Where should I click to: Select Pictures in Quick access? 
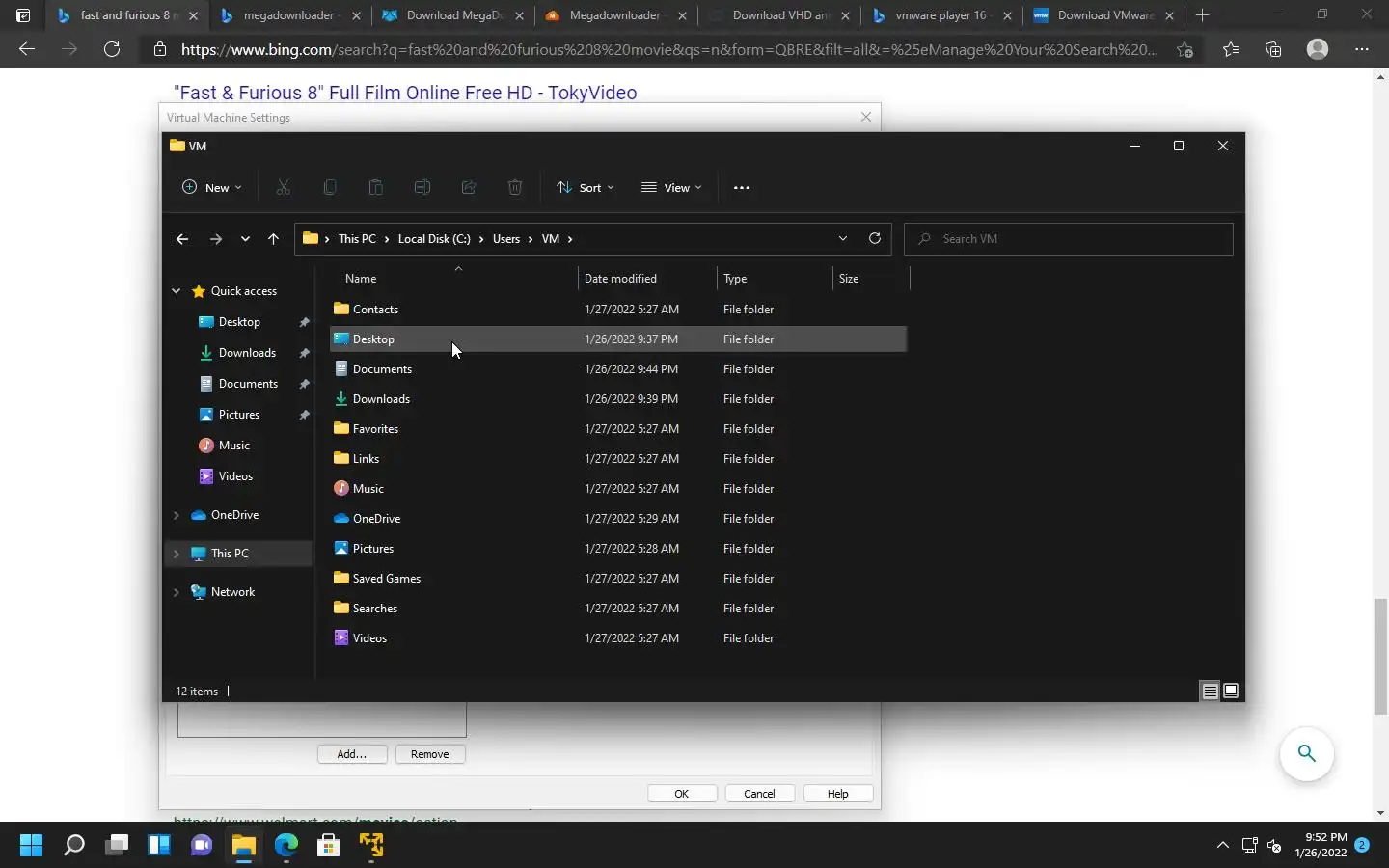[x=239, y=415]
